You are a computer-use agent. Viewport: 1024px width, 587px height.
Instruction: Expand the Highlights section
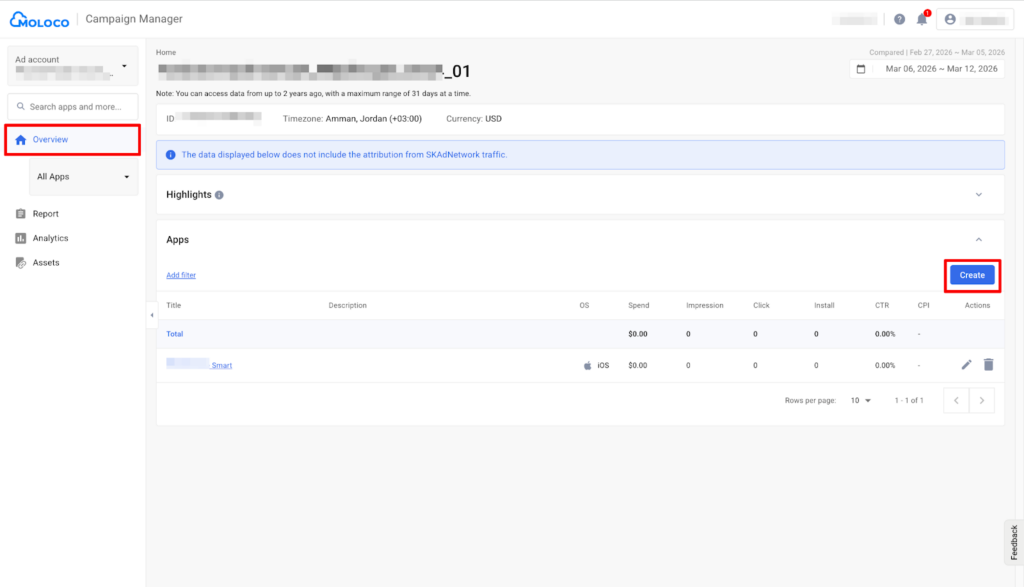(x=978, y=195)
